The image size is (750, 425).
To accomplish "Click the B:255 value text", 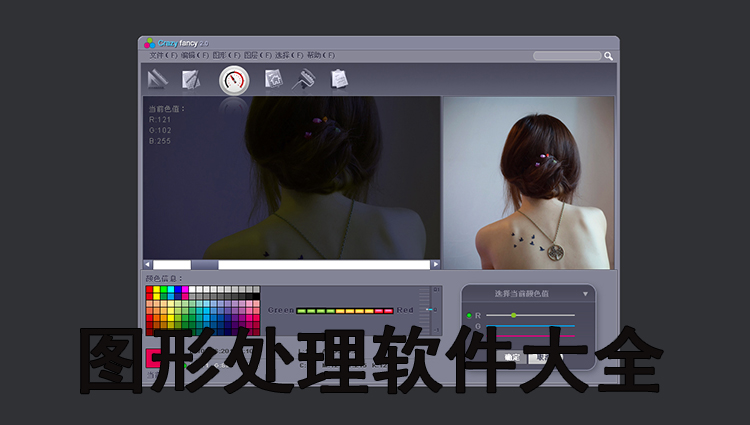I will [x=160, y=141].
